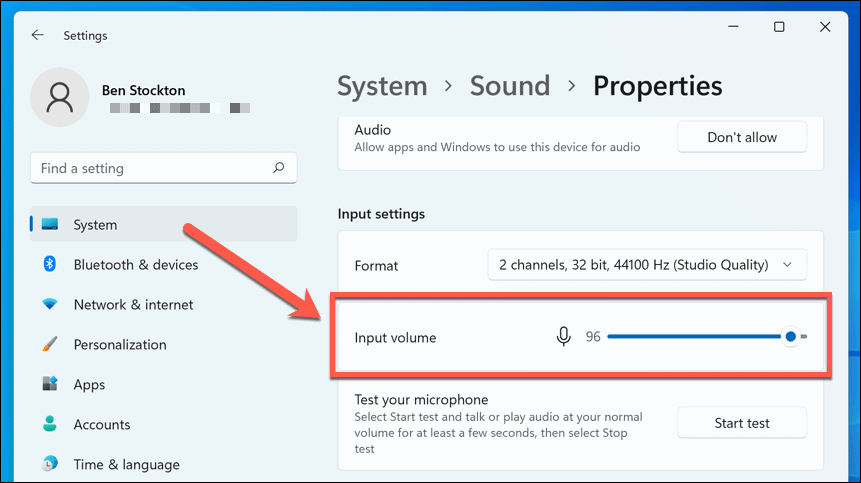Click the Network & internet wifi icon
861x483 pixels.
coord(49,304)
